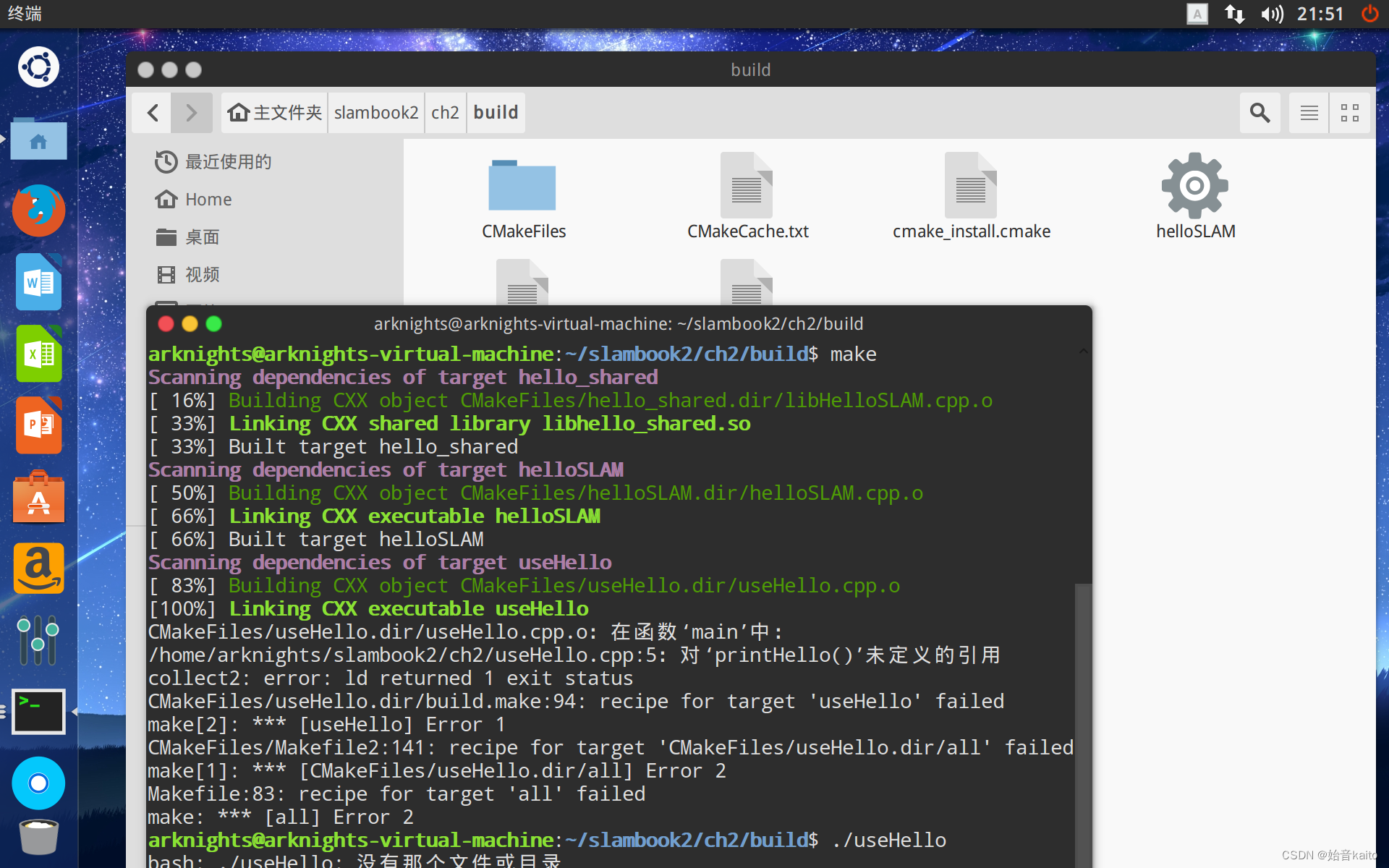Open the network indicator menu

(1234, 14)
